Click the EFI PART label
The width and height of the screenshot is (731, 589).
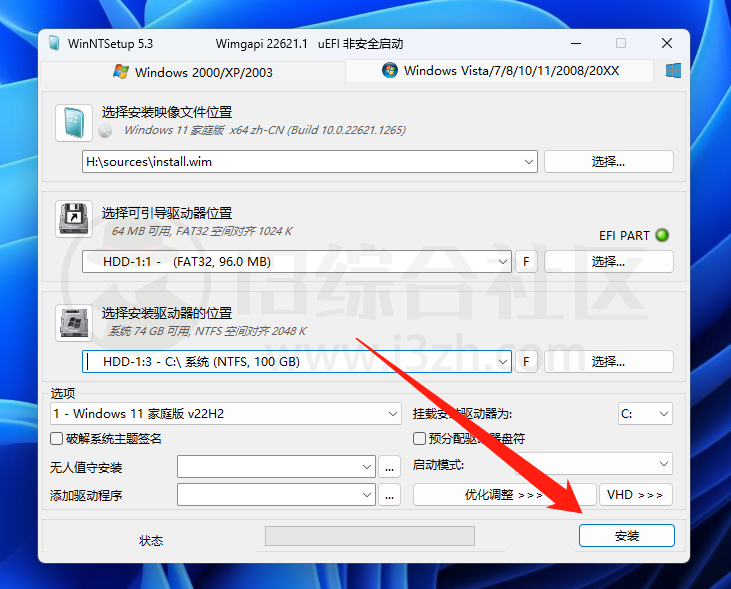click(x=624, y=236)
